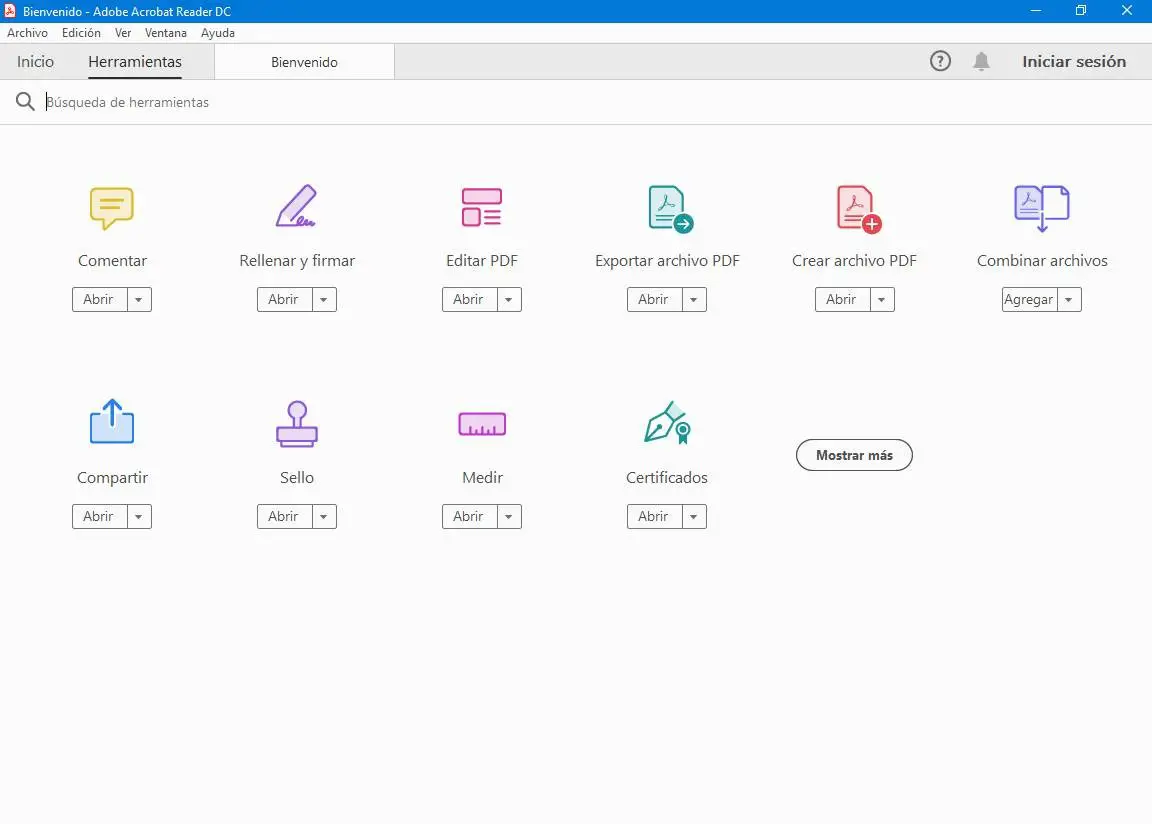The width and height of the screenshot is (1152, 824).
Task: Click Abrir under Comentar
Action: tap(99, 300)
